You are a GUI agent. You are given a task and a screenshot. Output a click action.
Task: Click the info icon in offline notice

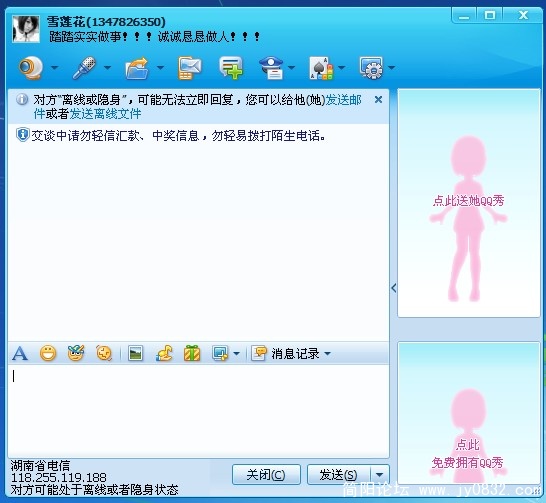point(22,100)
